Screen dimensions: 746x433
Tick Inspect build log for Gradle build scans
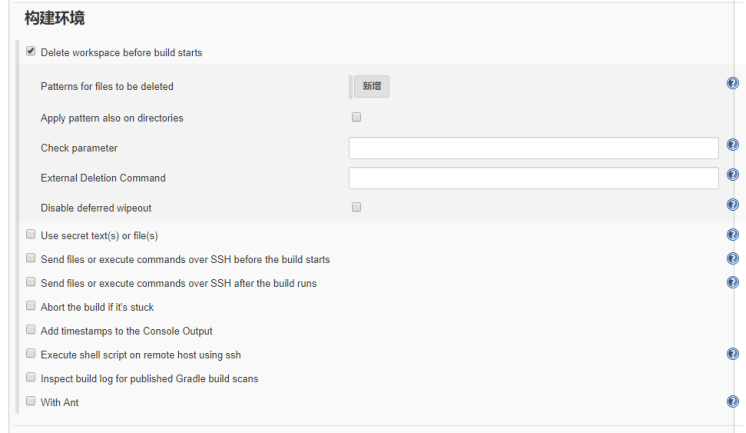[31, 378]
